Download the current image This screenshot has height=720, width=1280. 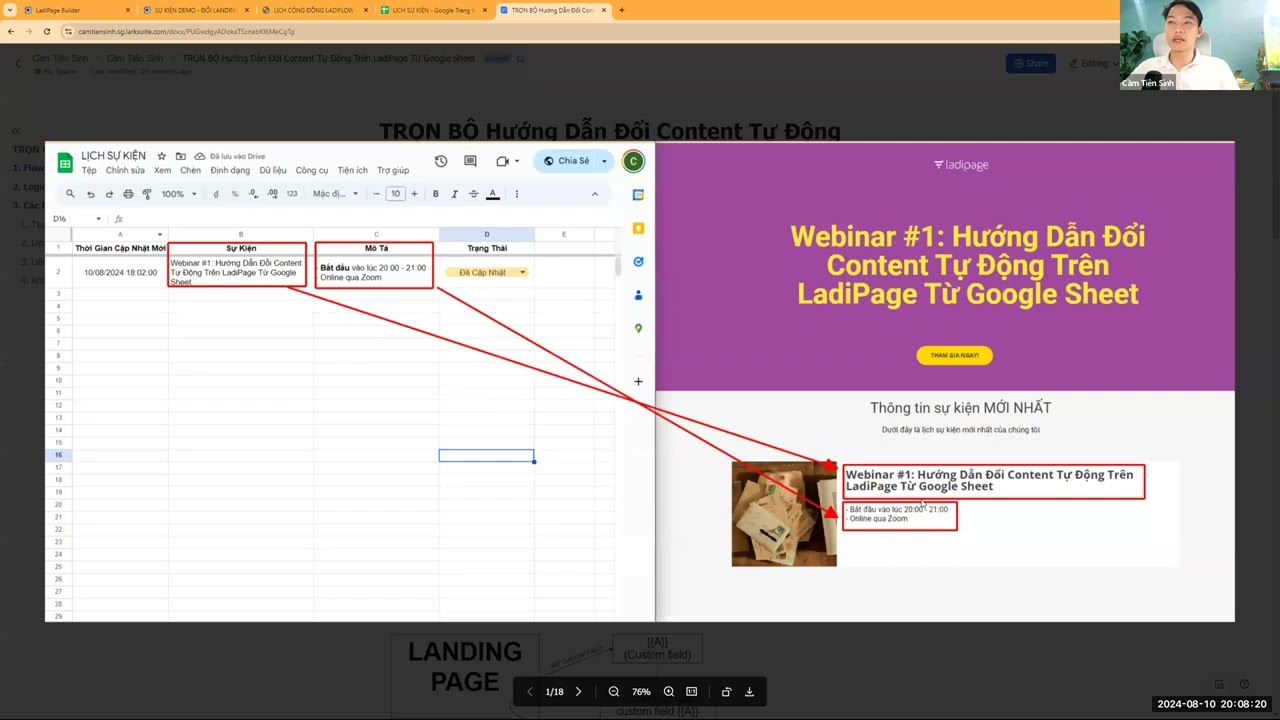[749, 692]
